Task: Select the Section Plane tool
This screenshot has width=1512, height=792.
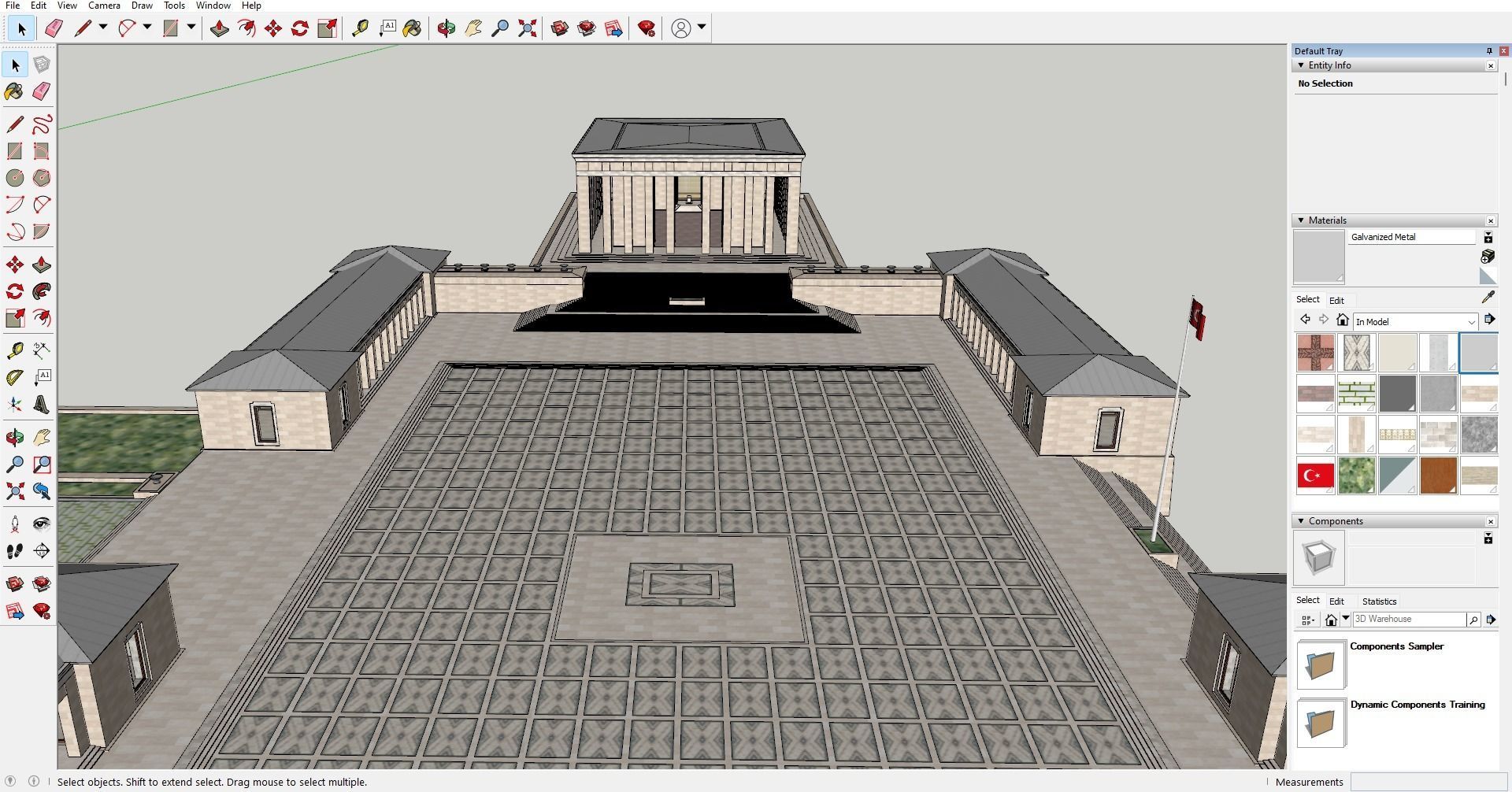Action: [42, 551]
